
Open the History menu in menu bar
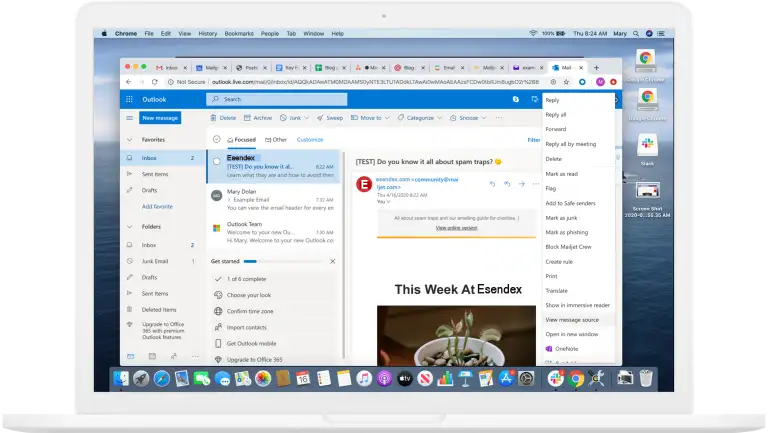(208, 34)
